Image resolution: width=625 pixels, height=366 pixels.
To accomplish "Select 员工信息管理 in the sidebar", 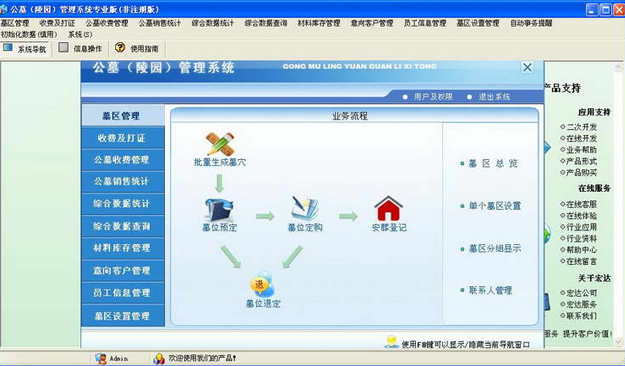I will point(123,293).
